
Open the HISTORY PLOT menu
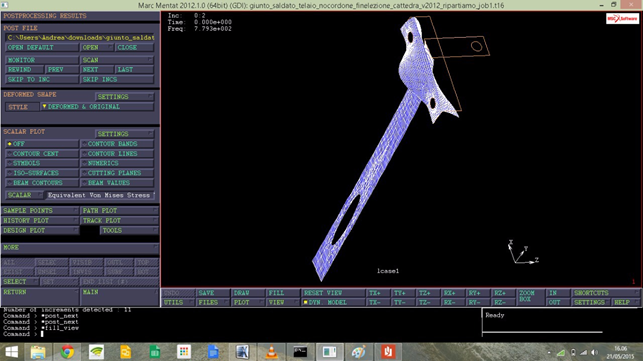40,220
